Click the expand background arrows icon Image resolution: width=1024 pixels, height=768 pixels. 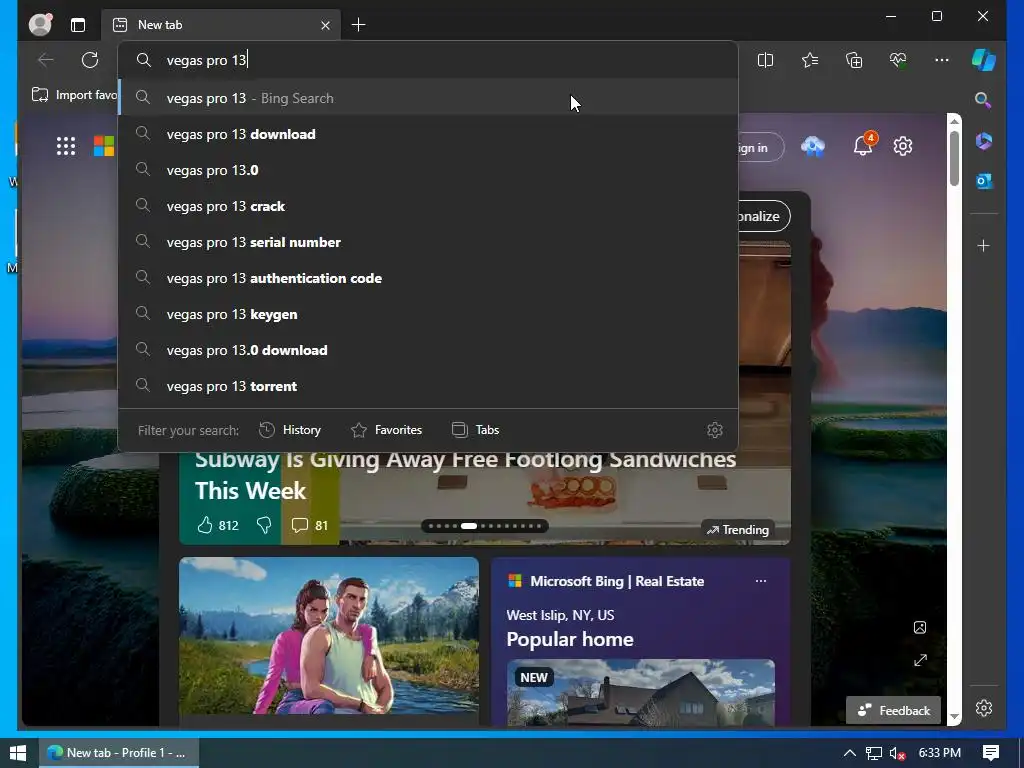pos(920,660)
